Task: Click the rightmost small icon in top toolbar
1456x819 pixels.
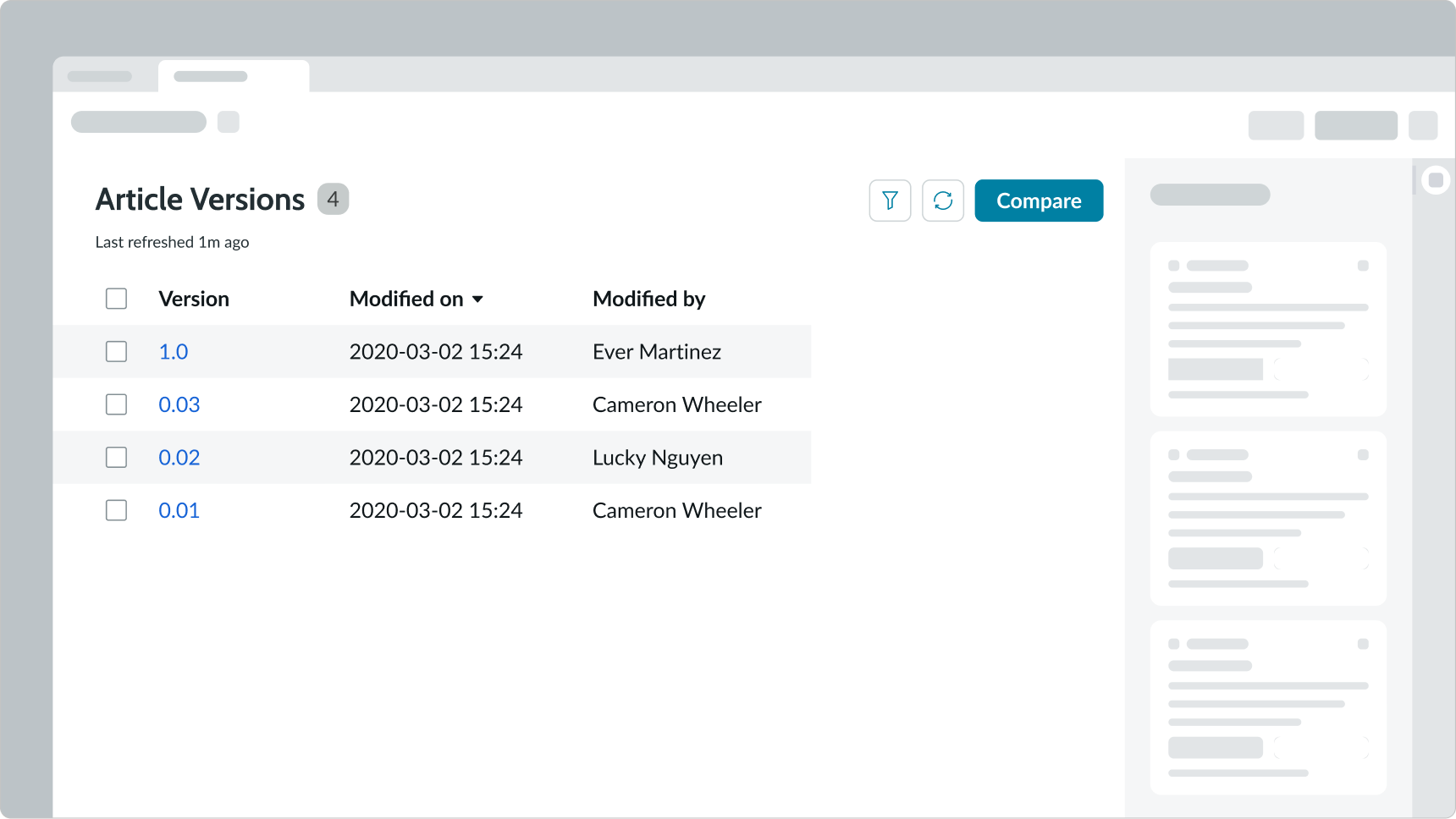Action: (x=1426, y=125)
